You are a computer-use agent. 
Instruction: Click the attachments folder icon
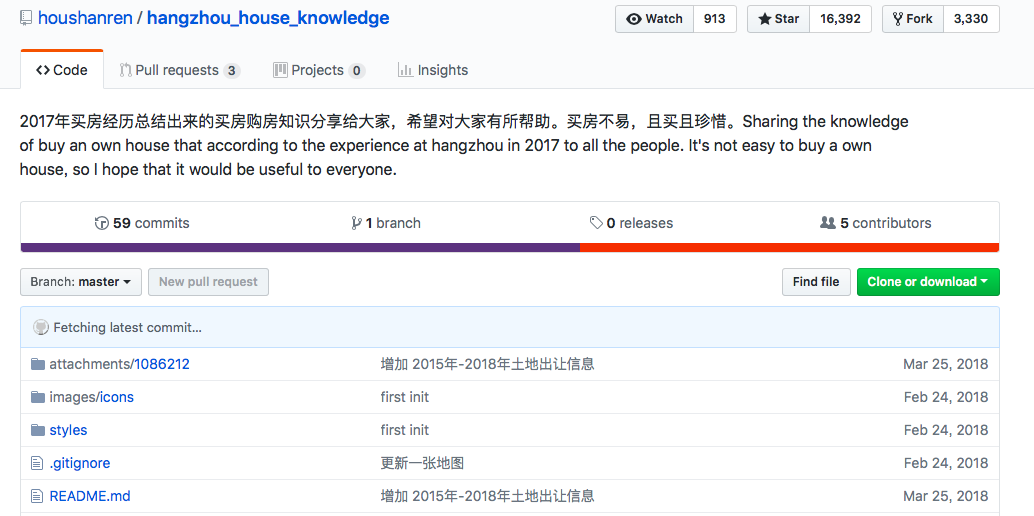point(38,364)
